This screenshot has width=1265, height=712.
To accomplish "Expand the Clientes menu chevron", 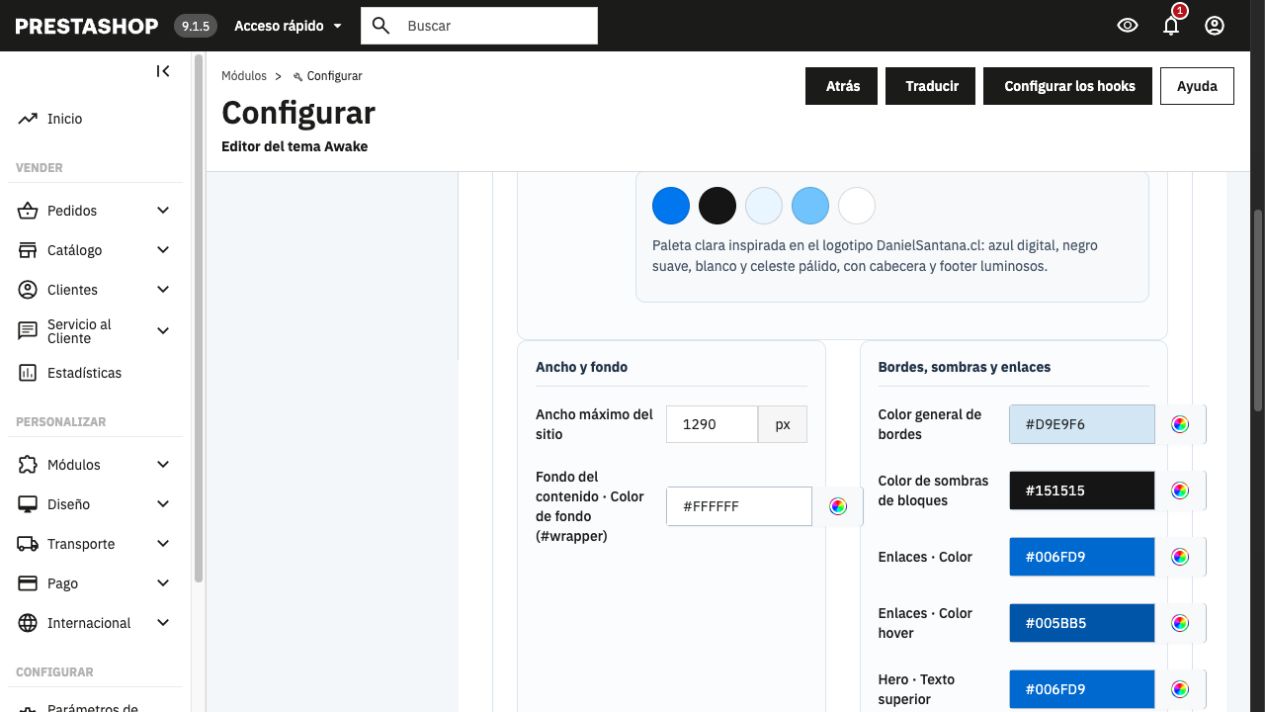I will coord(163,290).
